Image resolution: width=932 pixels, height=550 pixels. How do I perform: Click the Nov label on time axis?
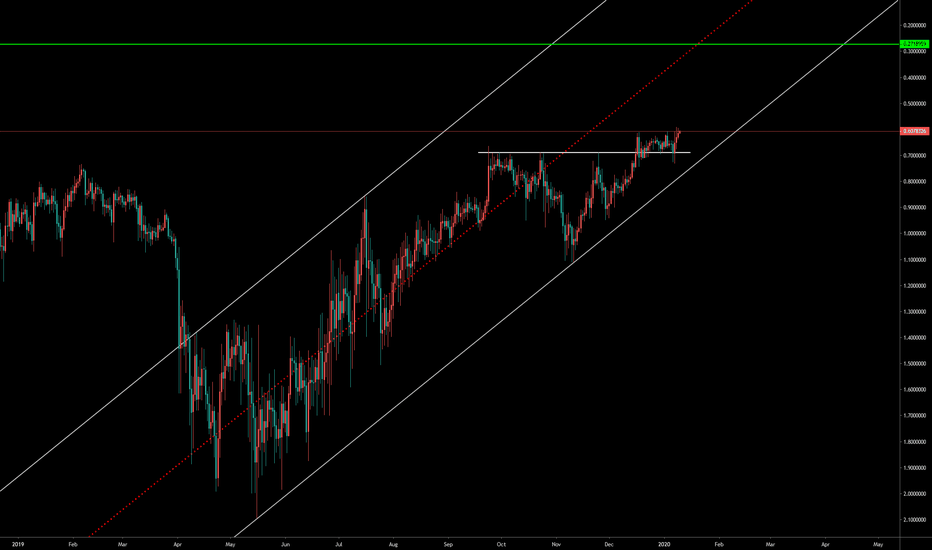tap(556, 544)
